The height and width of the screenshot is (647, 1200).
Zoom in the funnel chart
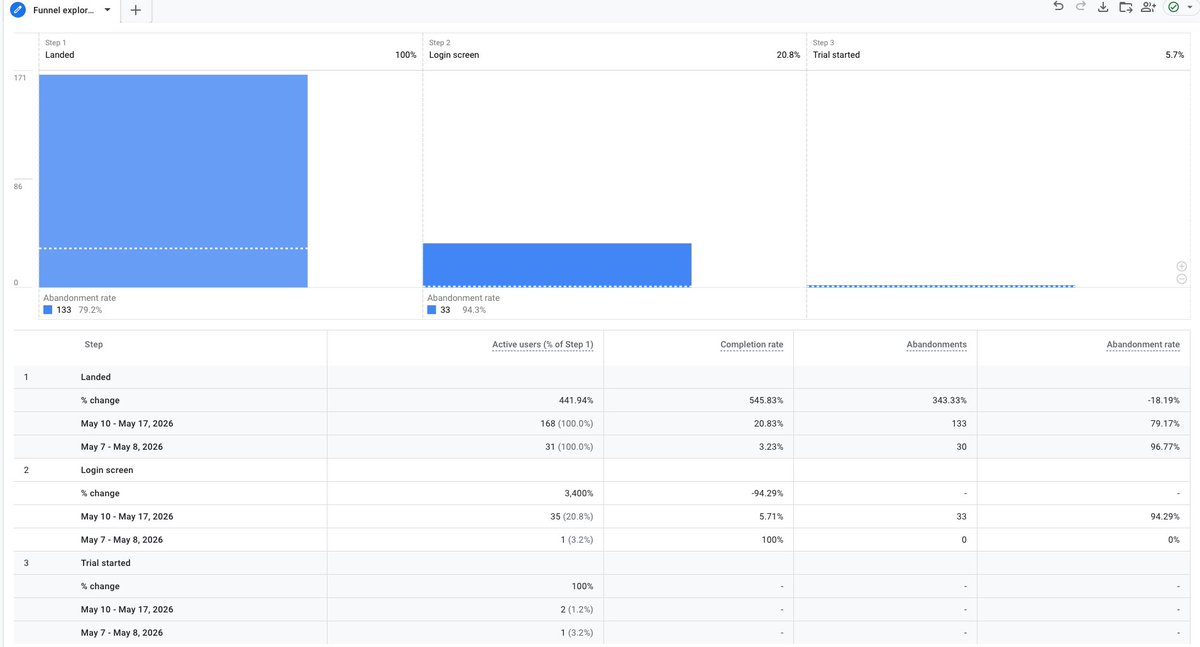(1182, 266)
